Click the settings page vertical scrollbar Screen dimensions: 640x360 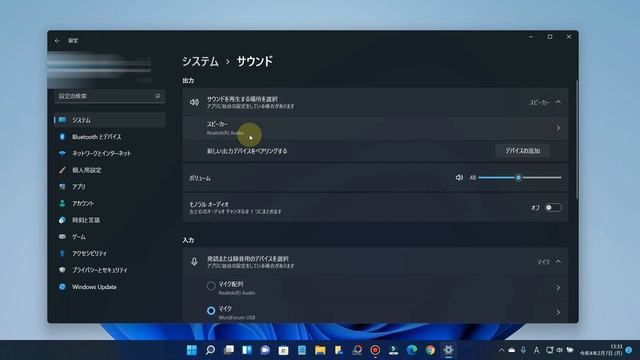(x=577, y=140)
